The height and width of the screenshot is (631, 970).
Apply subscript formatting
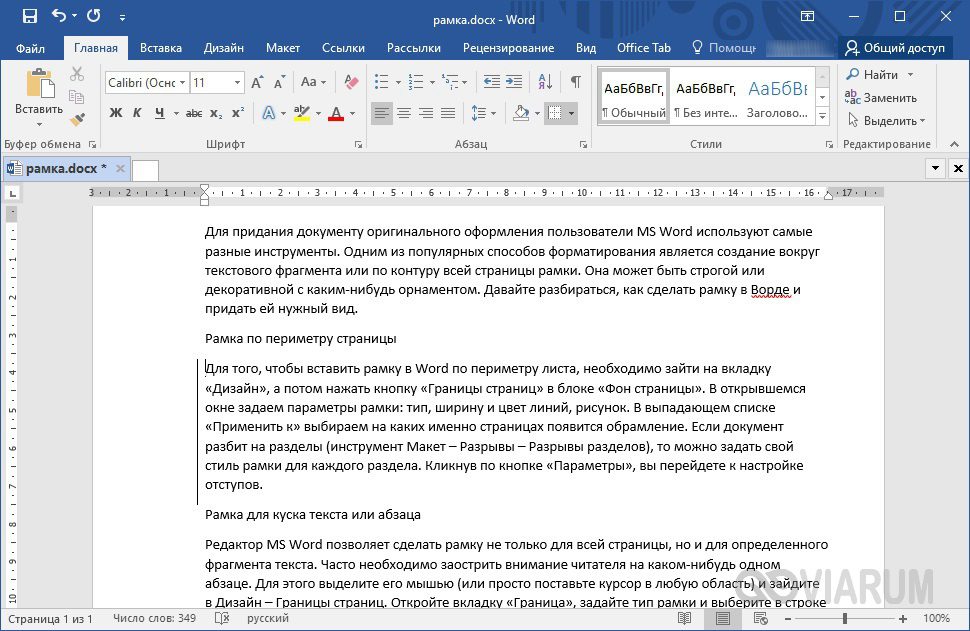215,113
